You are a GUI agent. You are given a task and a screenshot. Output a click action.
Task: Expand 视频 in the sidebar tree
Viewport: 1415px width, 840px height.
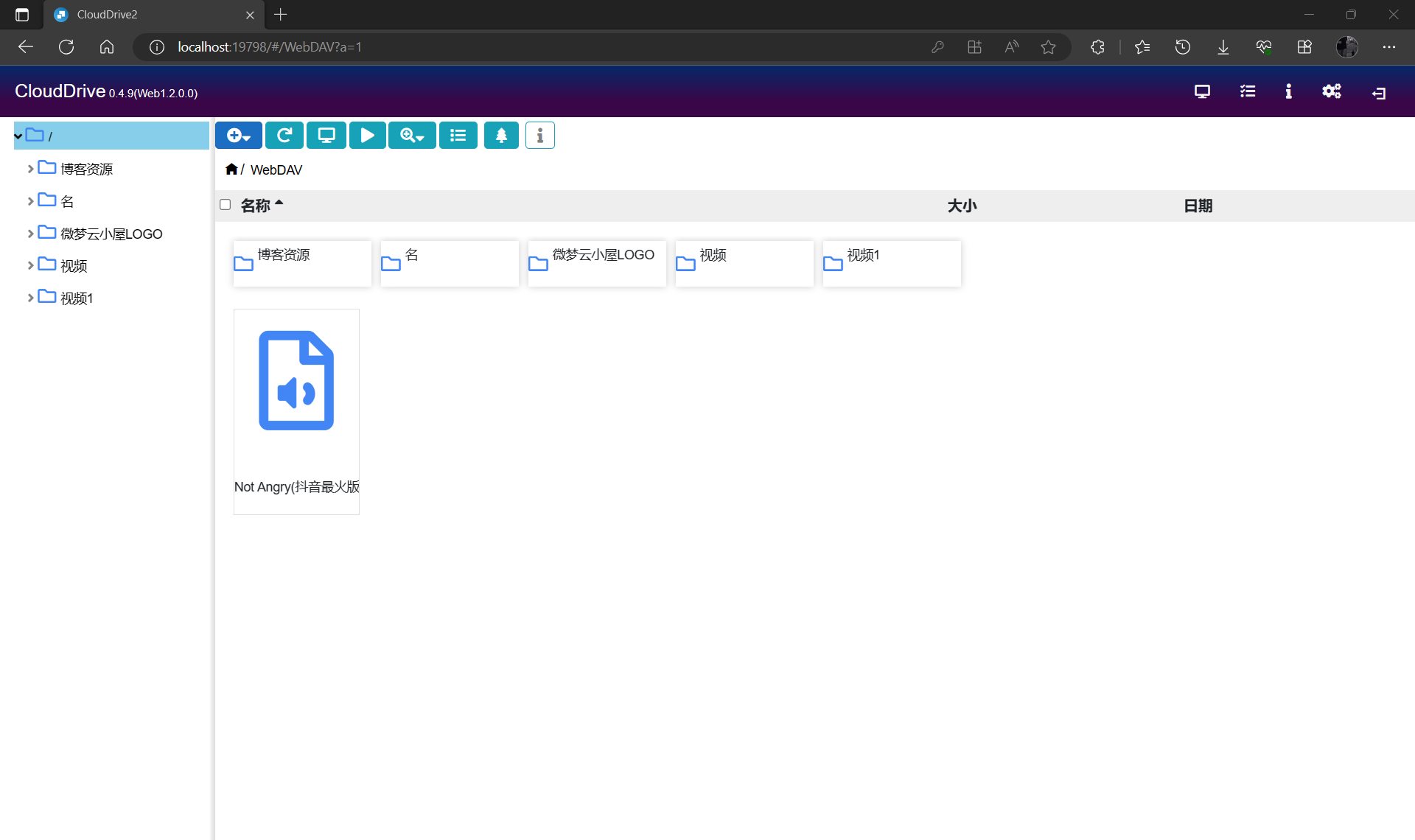click(x=31, y=265)
